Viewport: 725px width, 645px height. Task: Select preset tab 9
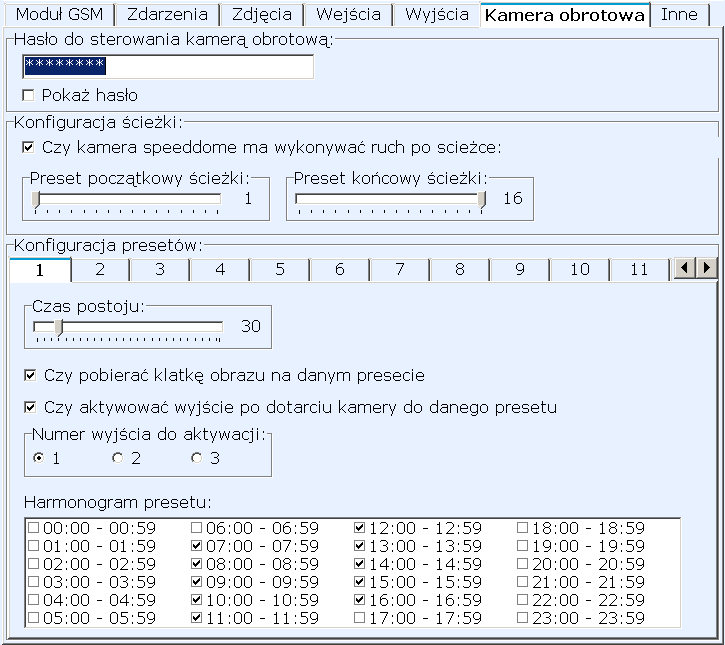tap(520, 270)
